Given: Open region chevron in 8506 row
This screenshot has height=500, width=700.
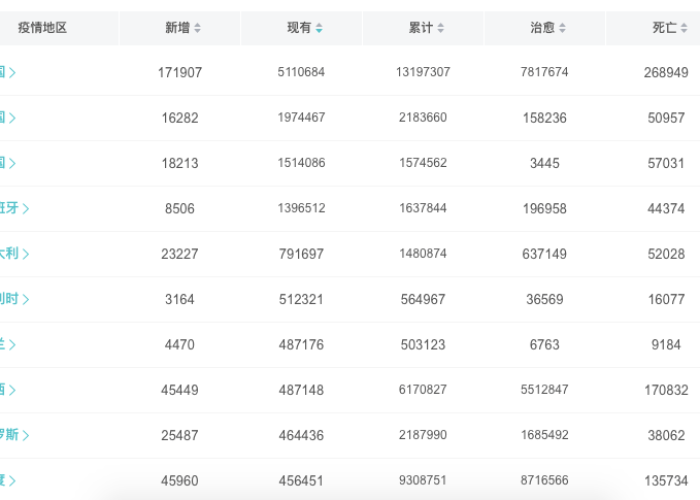Looking at the screenshot, I should (x=26, y=208).
